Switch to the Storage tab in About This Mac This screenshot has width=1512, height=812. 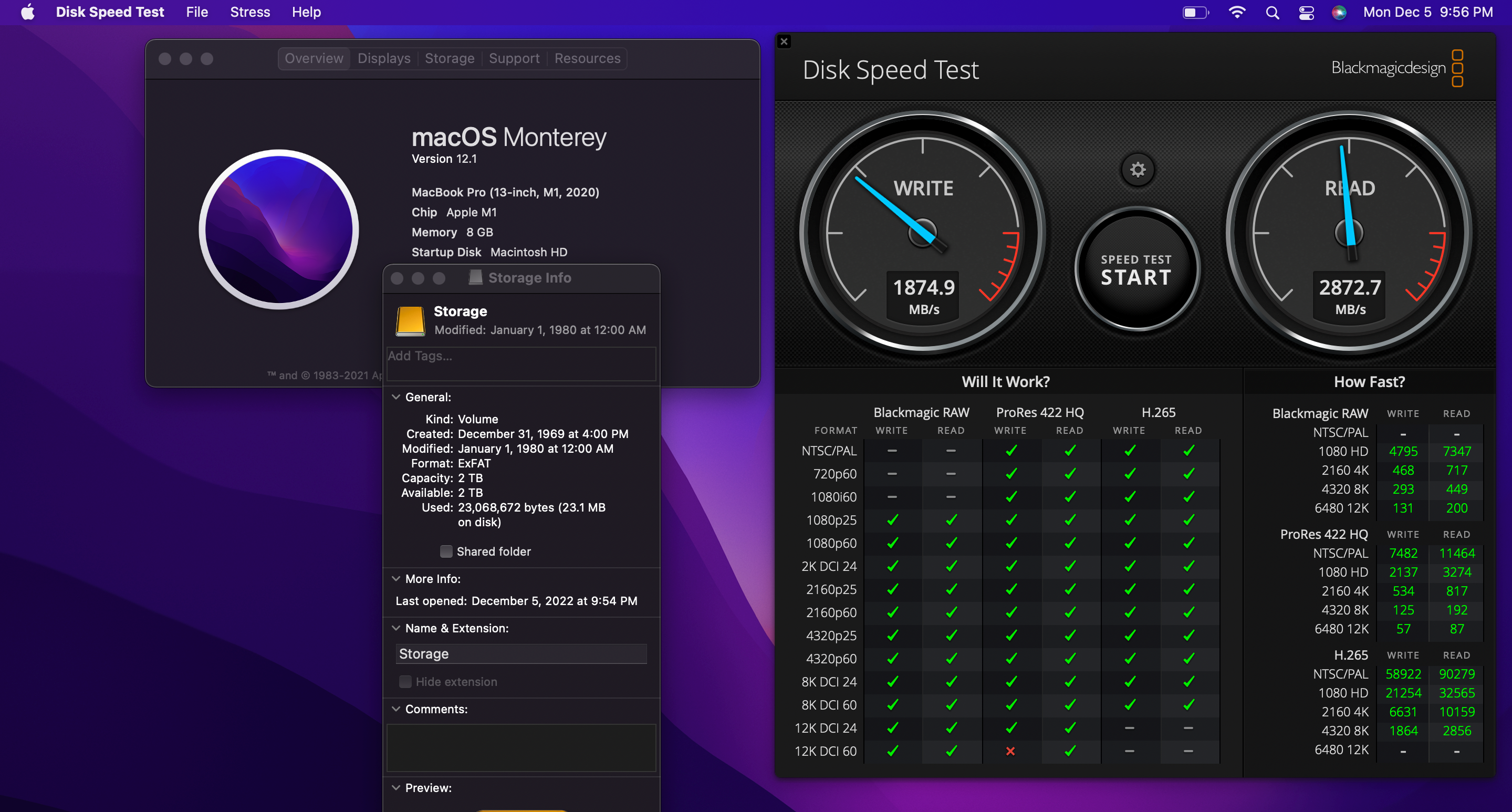[x=449, y=58]
